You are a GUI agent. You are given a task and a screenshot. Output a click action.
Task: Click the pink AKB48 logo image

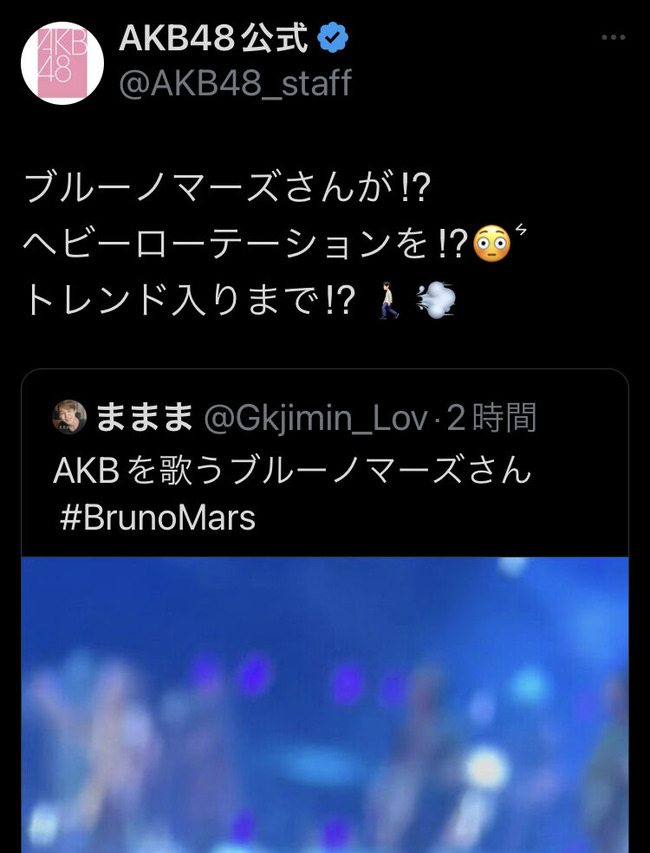pyautogui.click(x=62, y=63)
